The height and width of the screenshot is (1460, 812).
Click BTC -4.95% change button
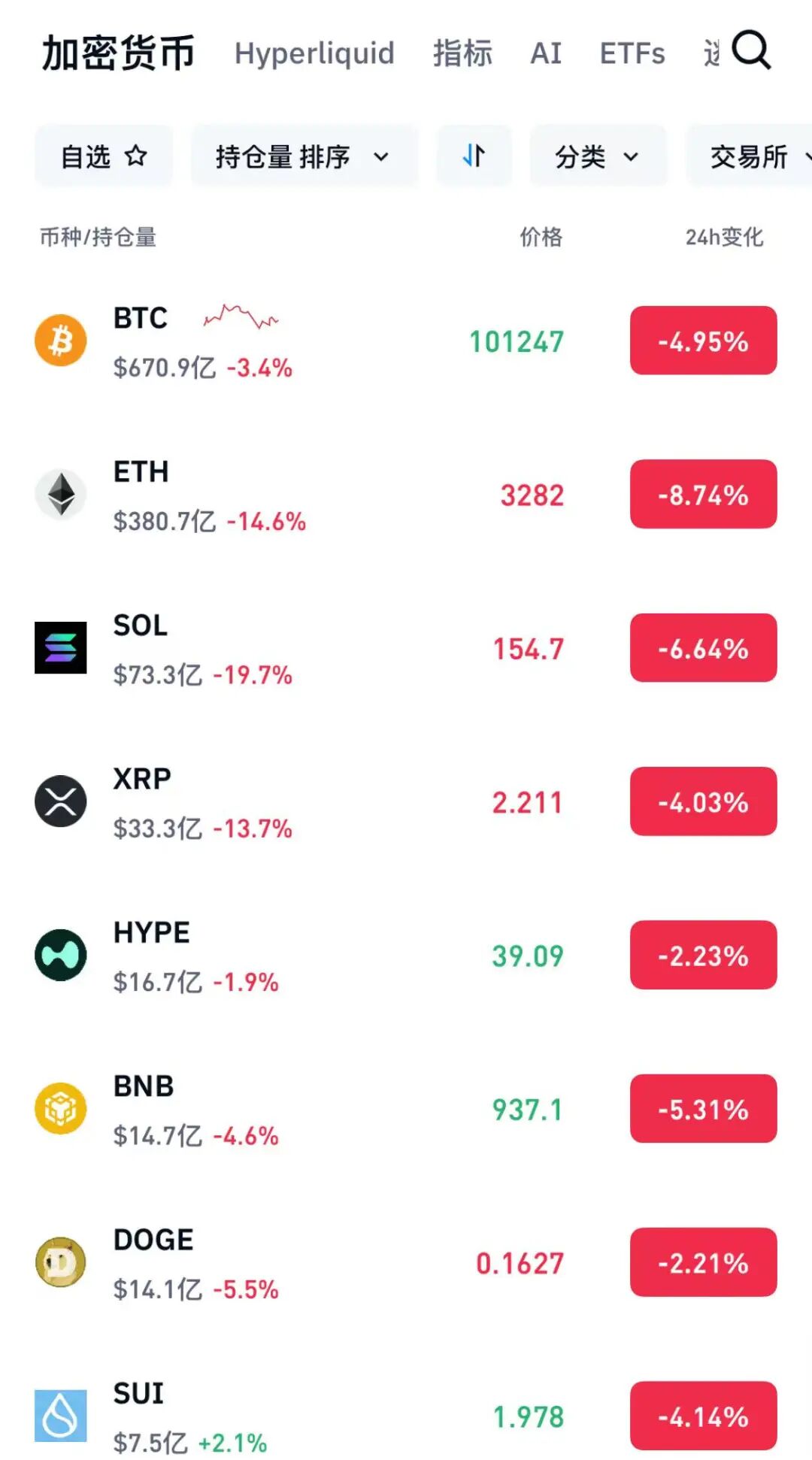(703, 341)
